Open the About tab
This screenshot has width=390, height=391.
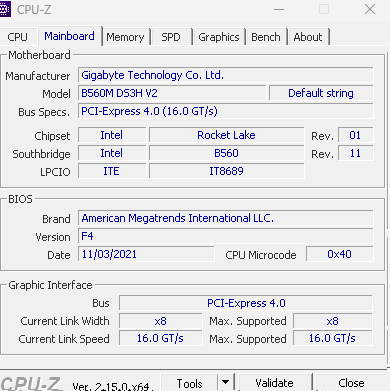(x=308, y=37)
